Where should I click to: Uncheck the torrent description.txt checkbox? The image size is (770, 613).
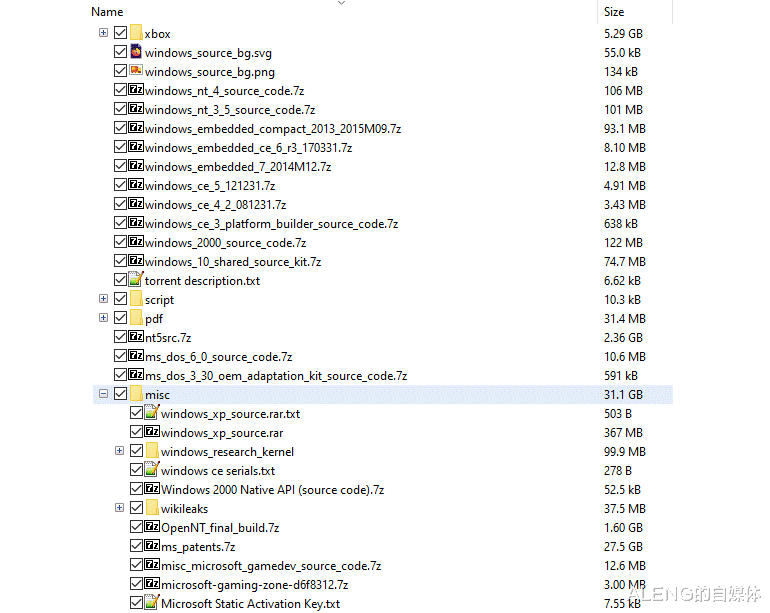coord(120,280)
